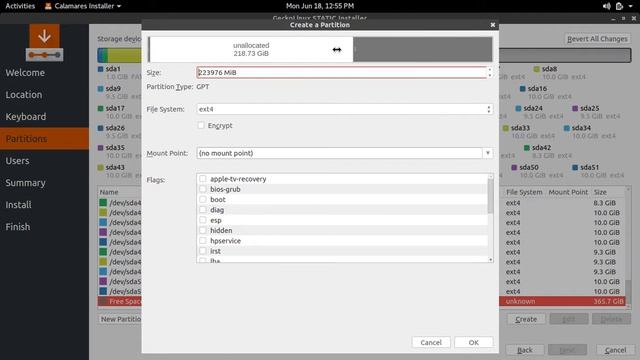Click the Size column header
640x360 pixels.
click(600, 192)
